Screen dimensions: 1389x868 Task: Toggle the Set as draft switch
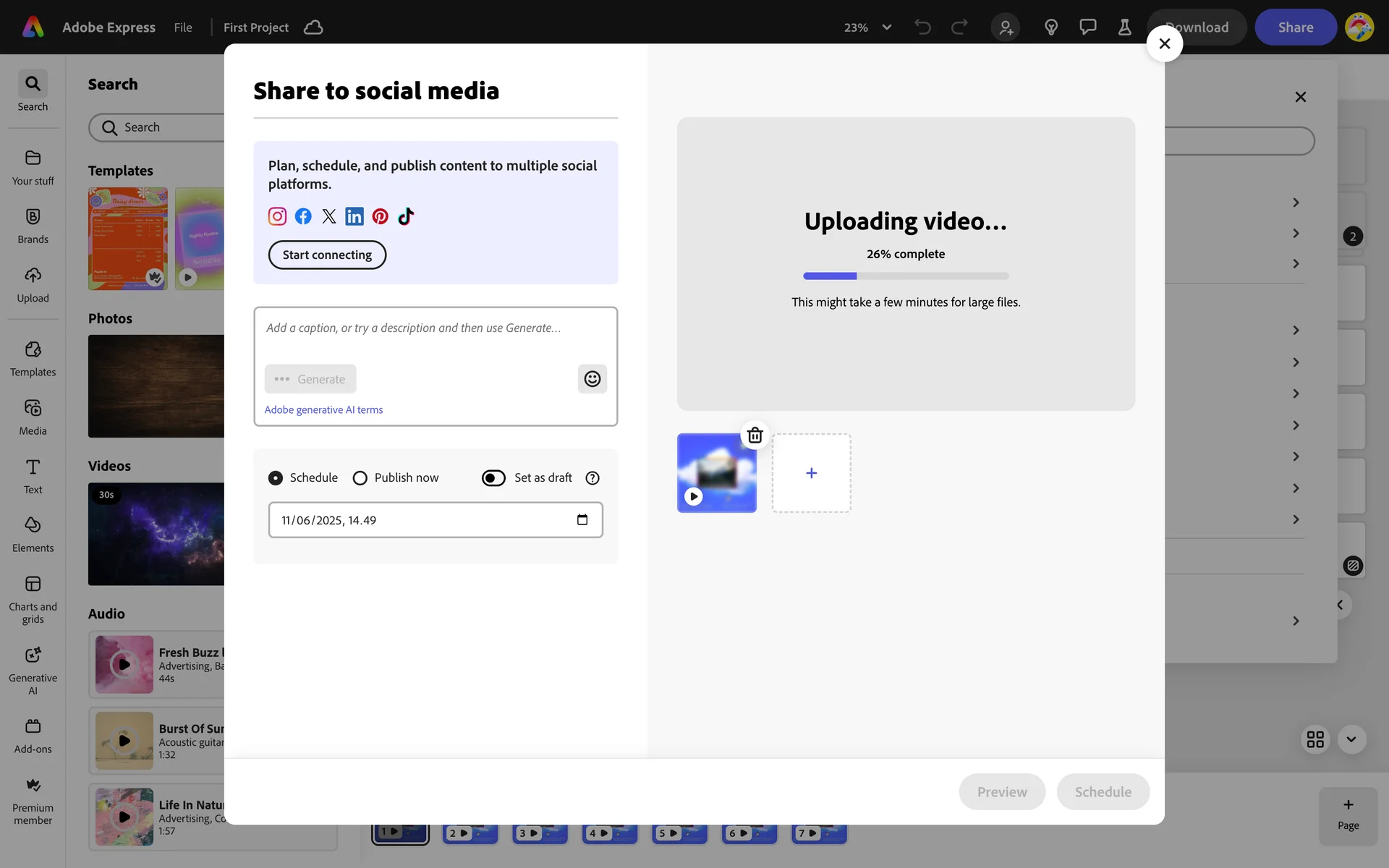[x=493, y=478]
